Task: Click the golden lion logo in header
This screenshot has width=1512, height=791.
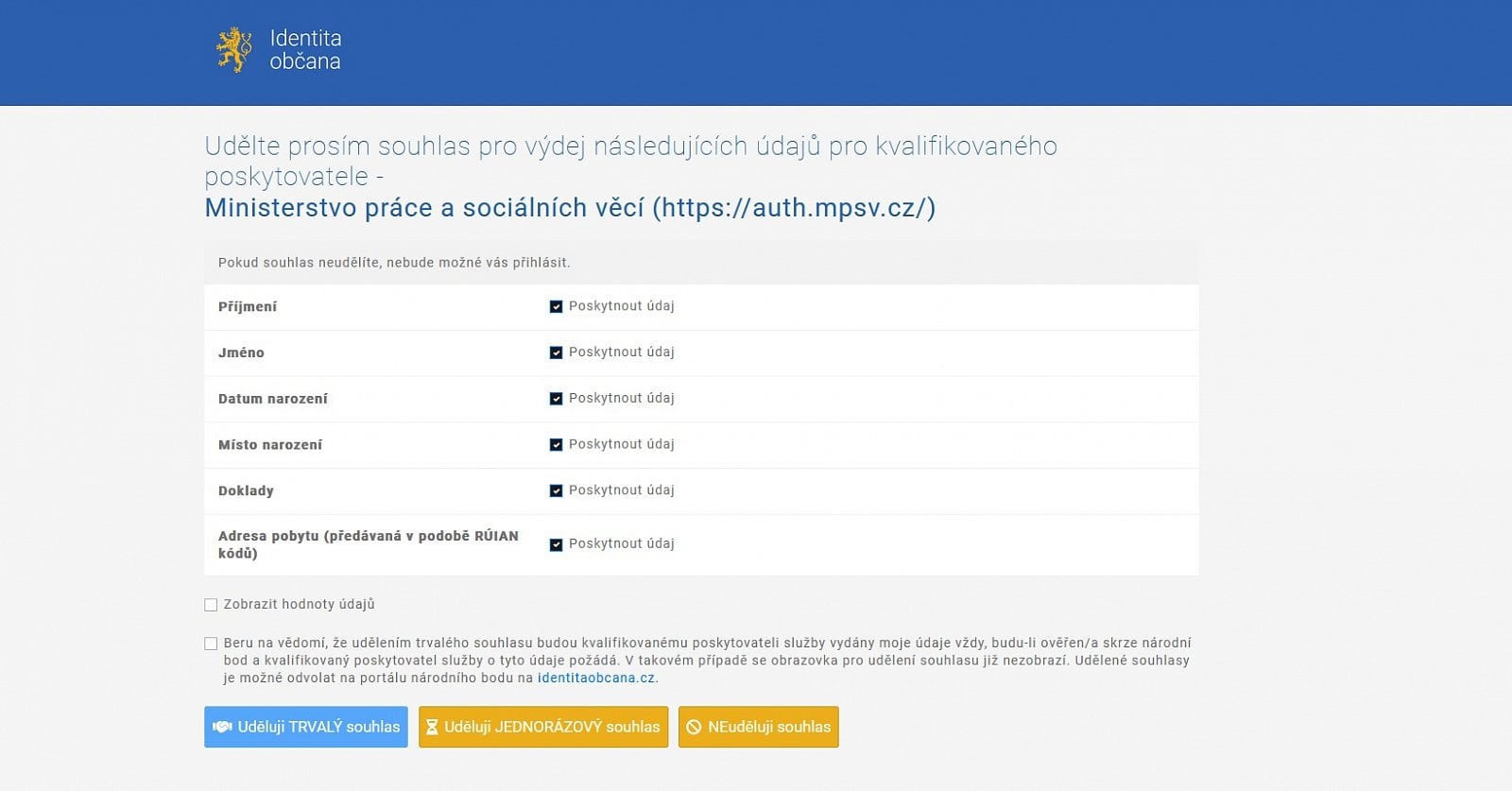Action: click(233, 49)
